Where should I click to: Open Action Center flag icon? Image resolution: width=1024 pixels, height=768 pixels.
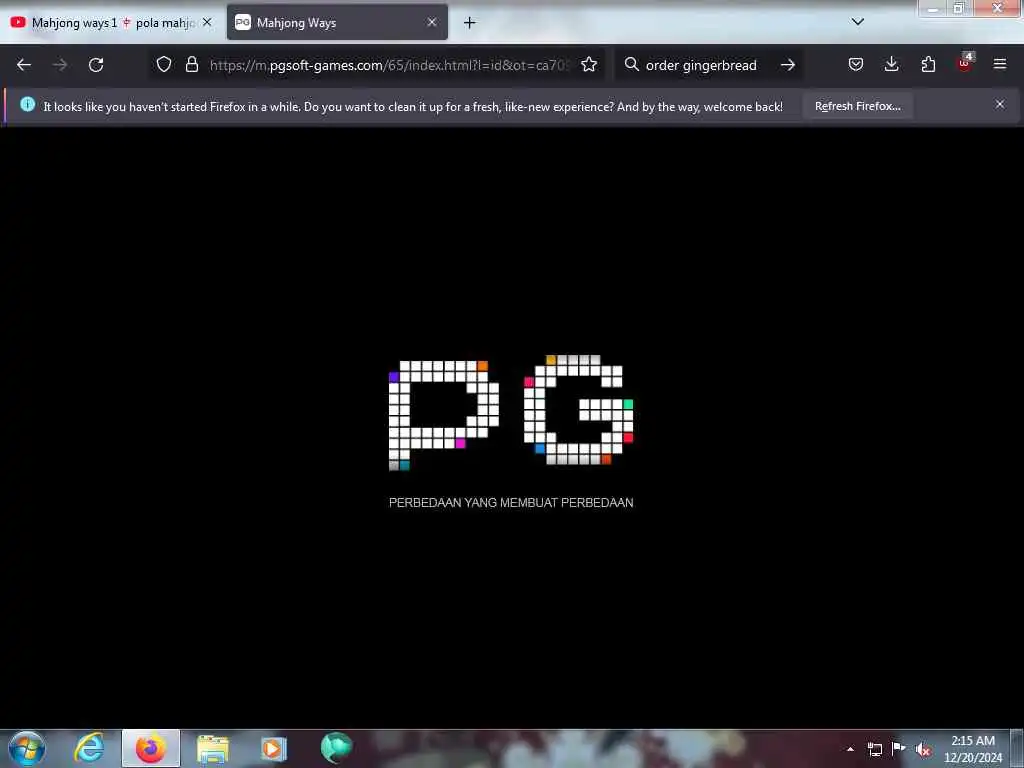899,748
